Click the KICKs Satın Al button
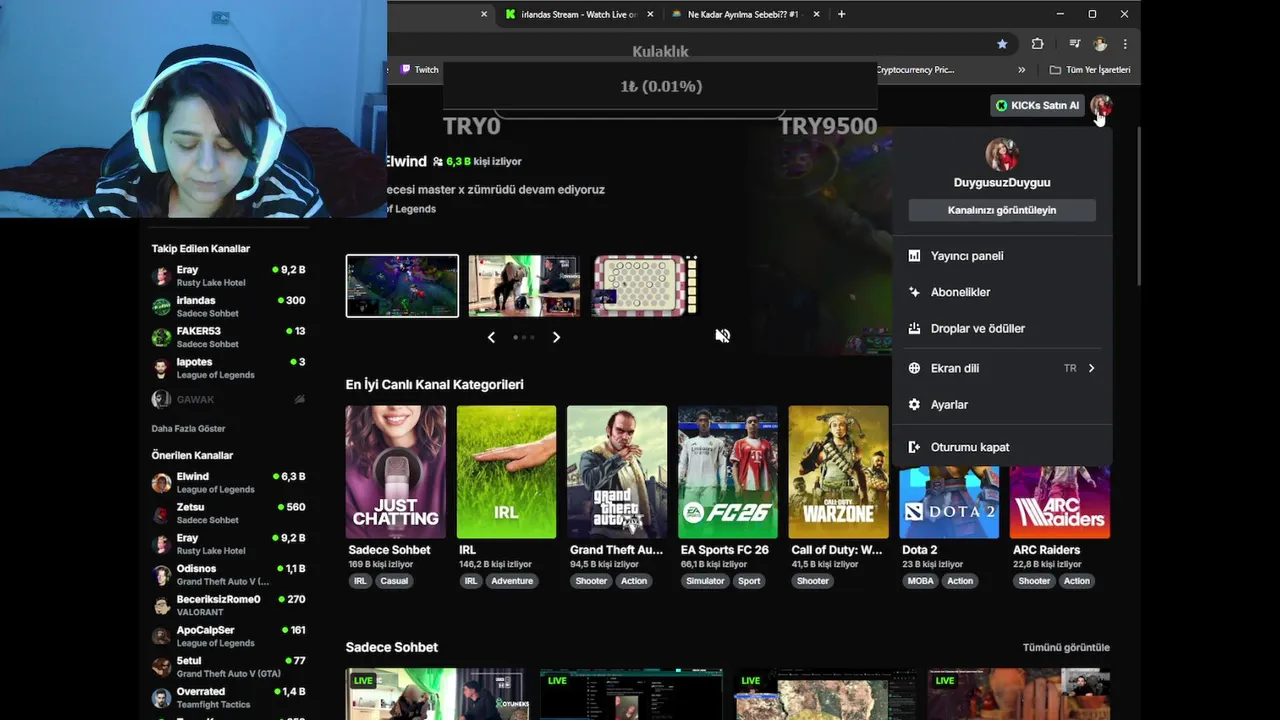1280x720 pixels. (1037, 105)
